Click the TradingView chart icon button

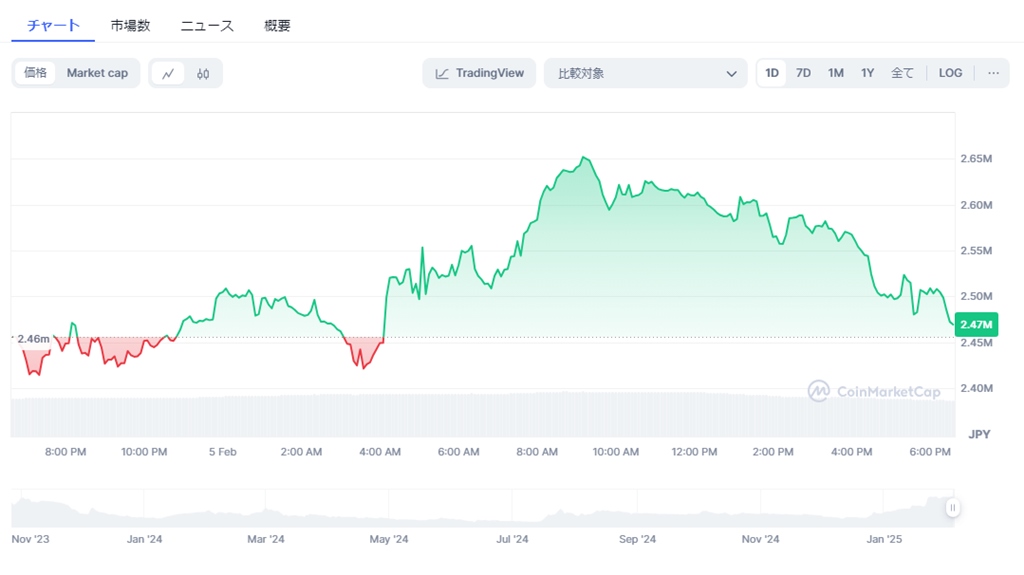pos(479,73)
